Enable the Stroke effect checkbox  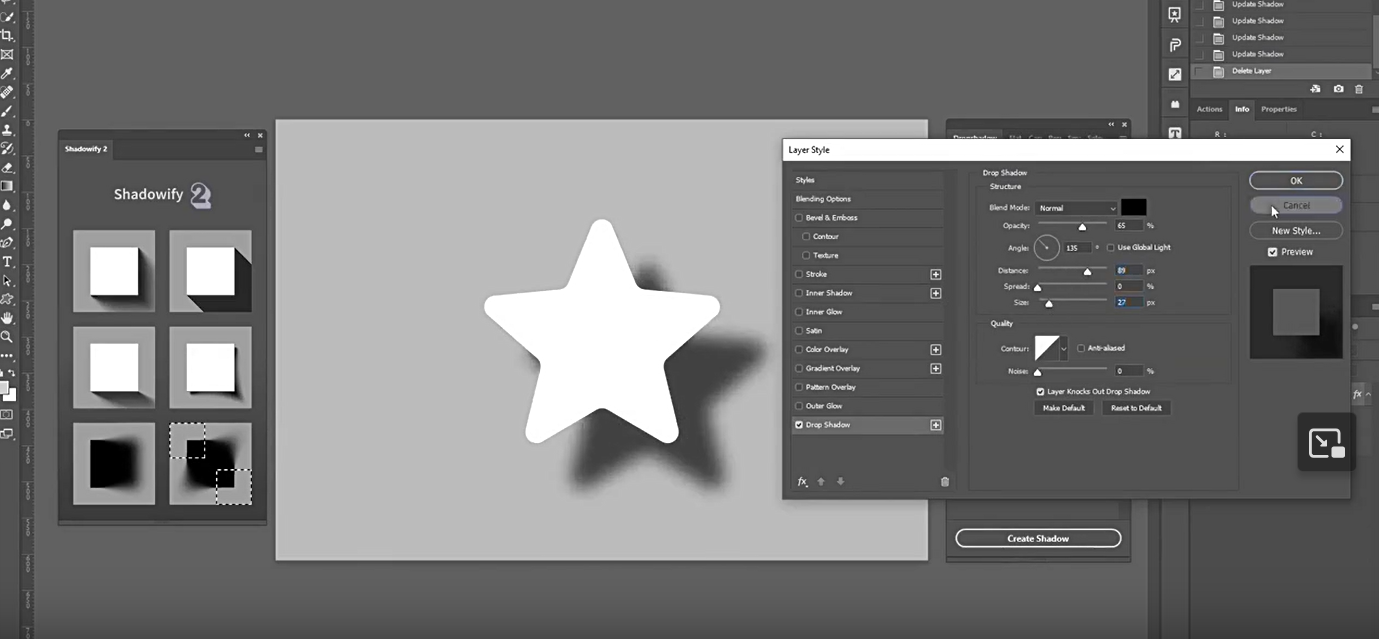click(x=799, y=274)
